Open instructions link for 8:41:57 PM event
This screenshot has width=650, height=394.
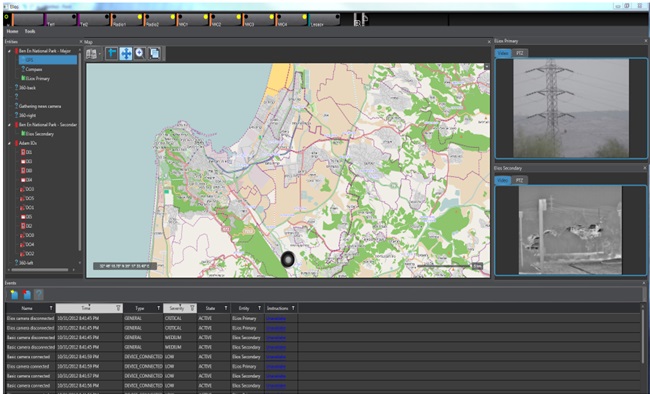click(276, 376)
